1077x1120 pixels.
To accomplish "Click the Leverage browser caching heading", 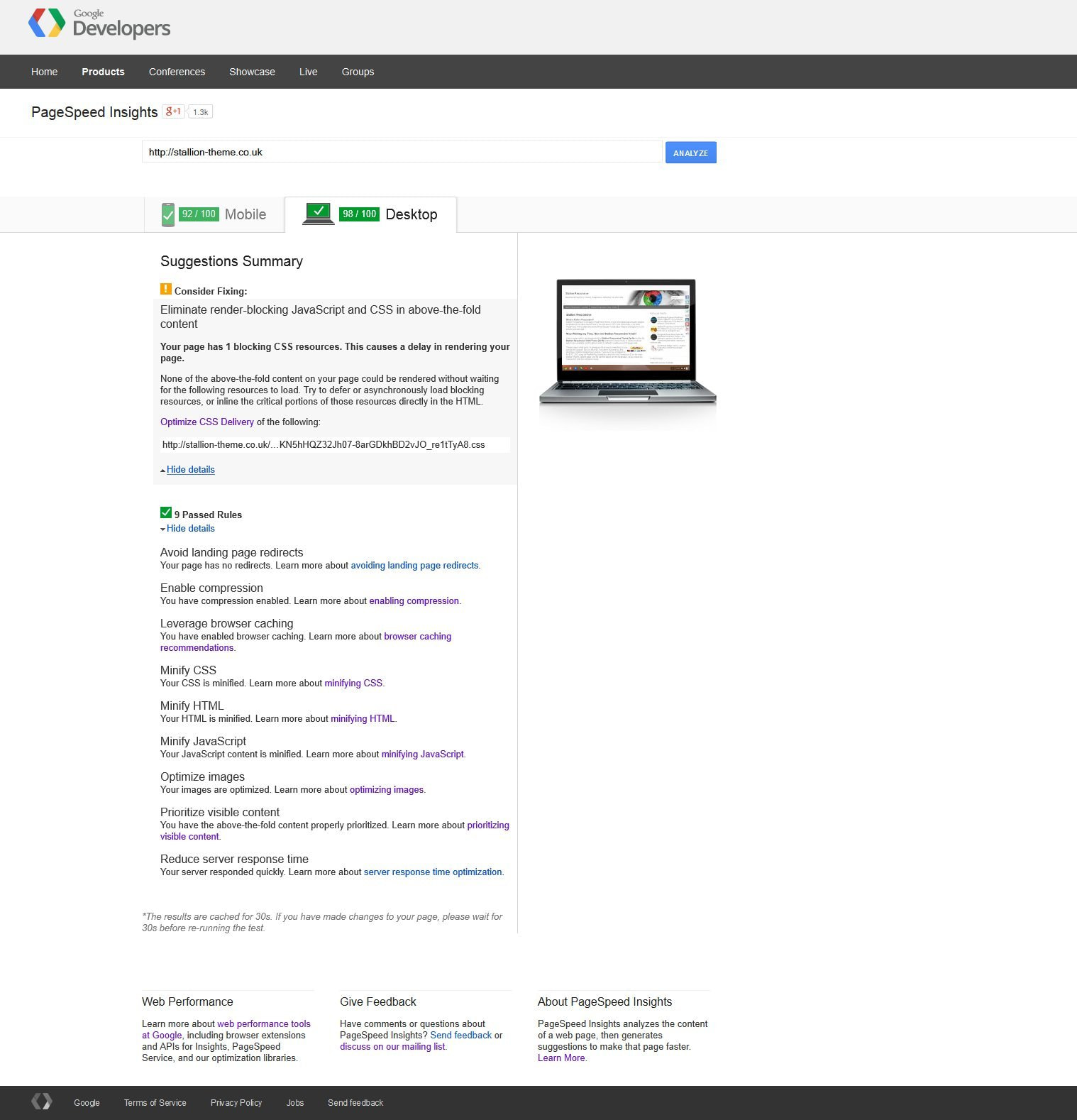I will tap(226, 624).
